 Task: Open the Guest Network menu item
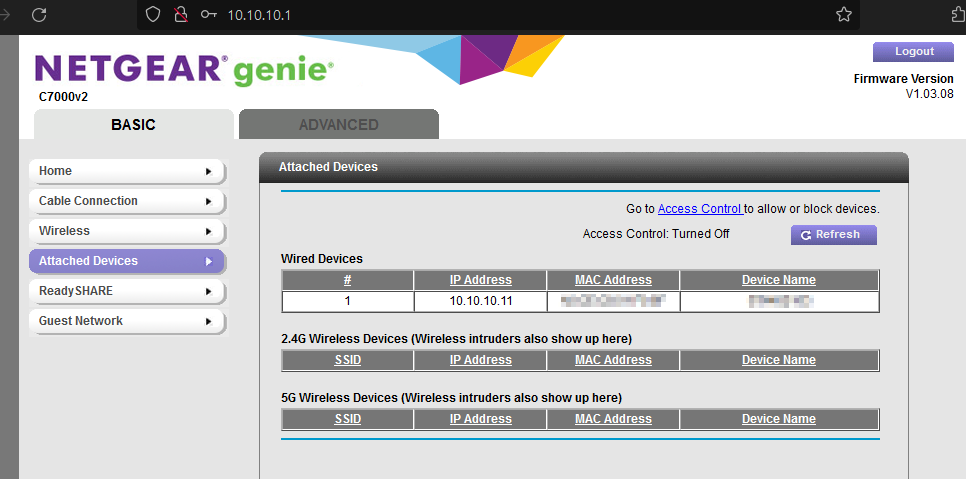click(x=126, y=321)
